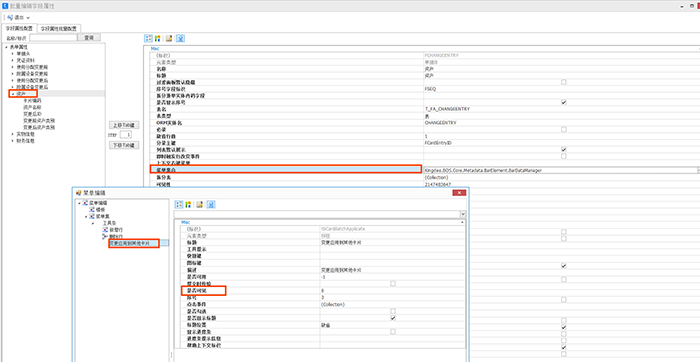Click the categorized view icon in main property toolbar

(148, 38)
